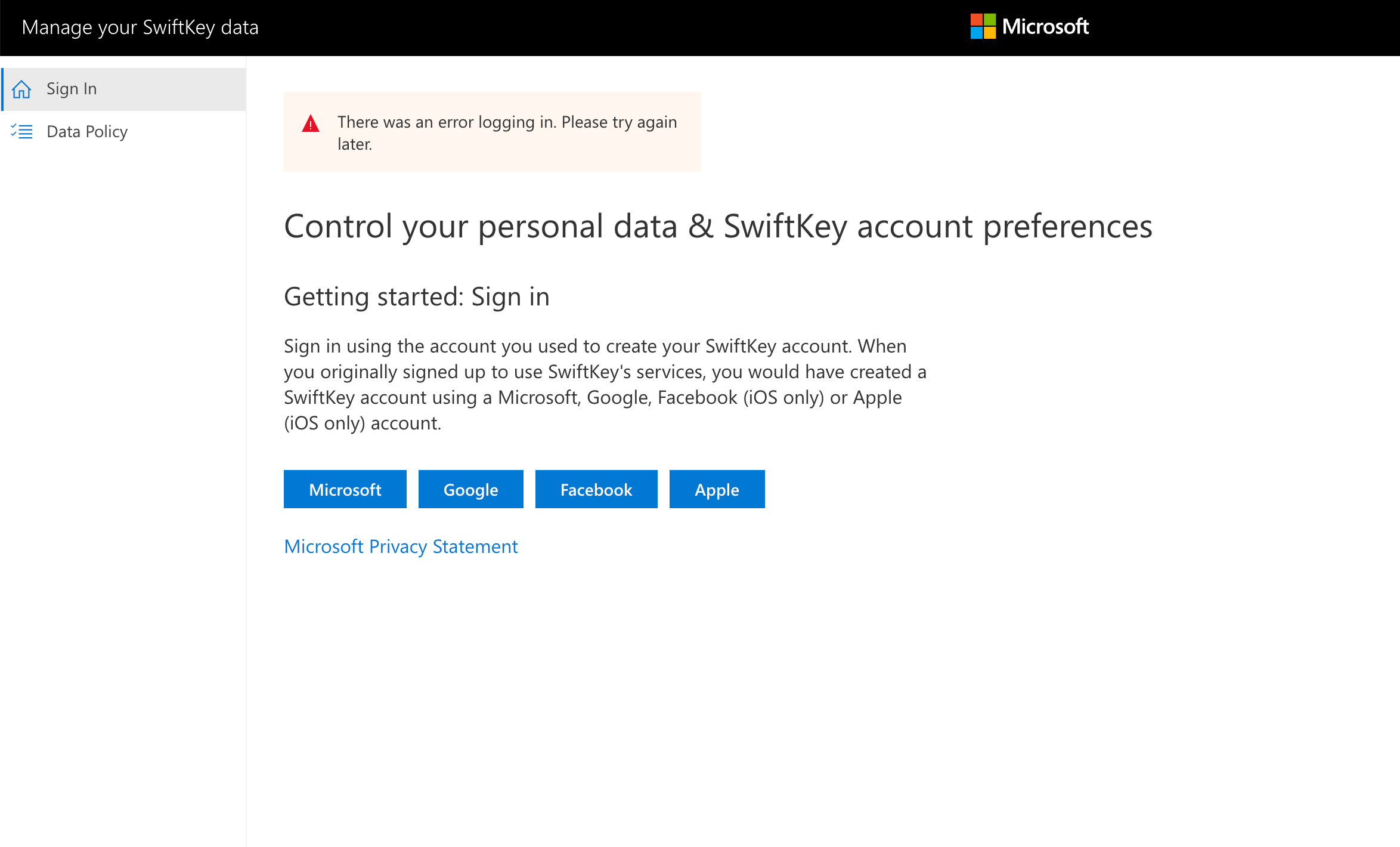Click the sign-in instructions paragraph
This screenshot has width=1400, height=847.
(605, 384)
